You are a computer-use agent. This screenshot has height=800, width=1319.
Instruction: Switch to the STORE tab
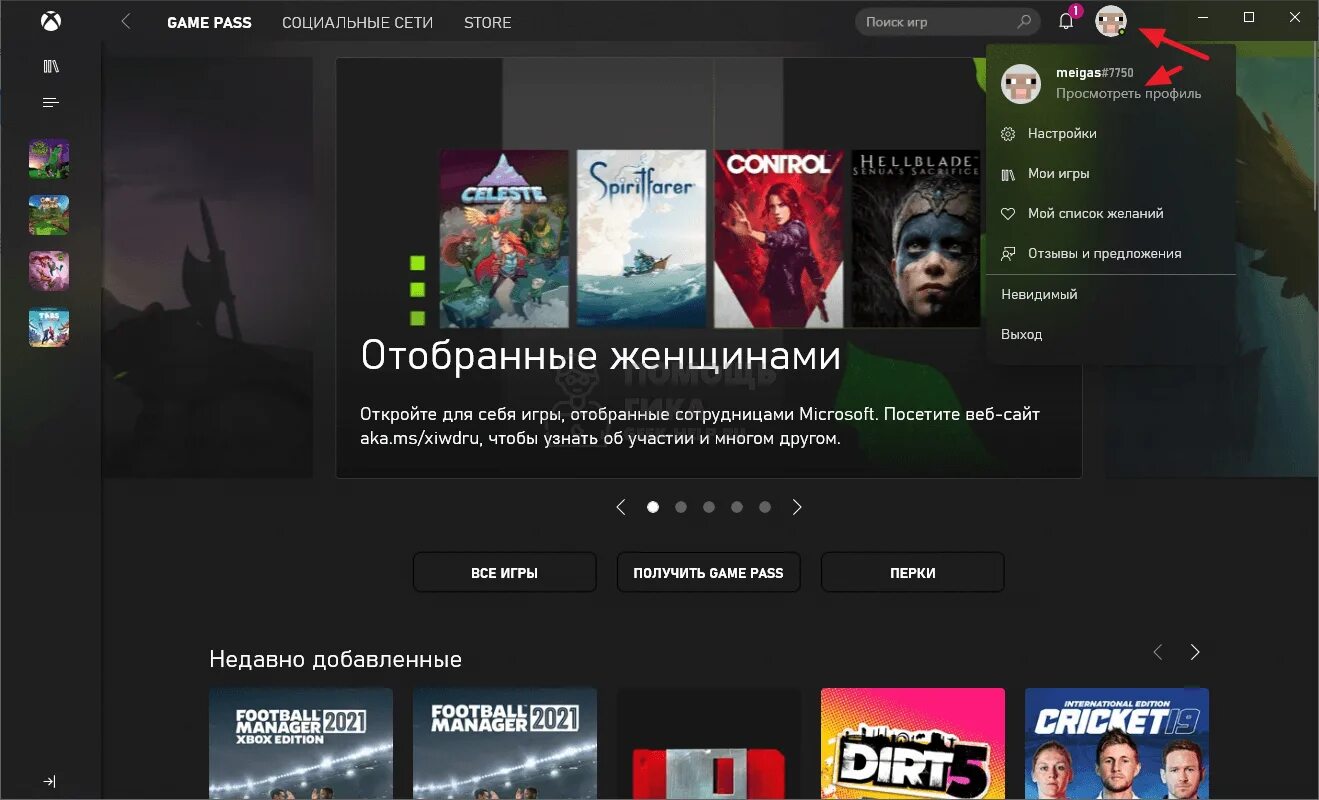pos(488,22)
